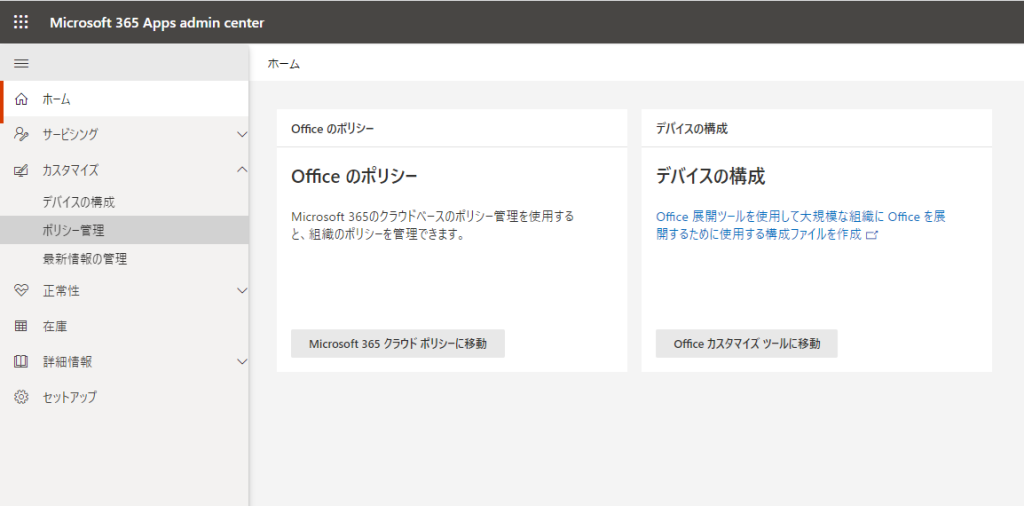Viewport: 1024px width, 506px height.
Task: Click the 在庫 inventory grid icon
Action: click(21, 326)
